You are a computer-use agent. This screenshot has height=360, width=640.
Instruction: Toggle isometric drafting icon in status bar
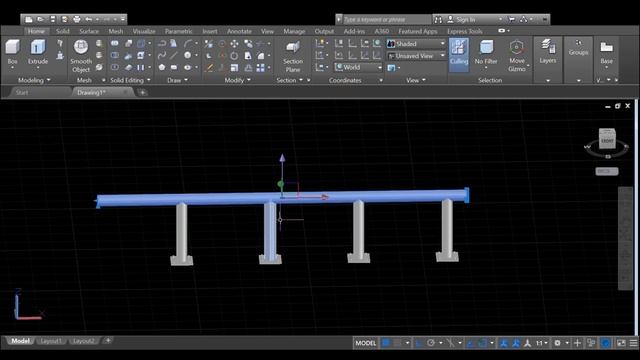pos(450,343)
